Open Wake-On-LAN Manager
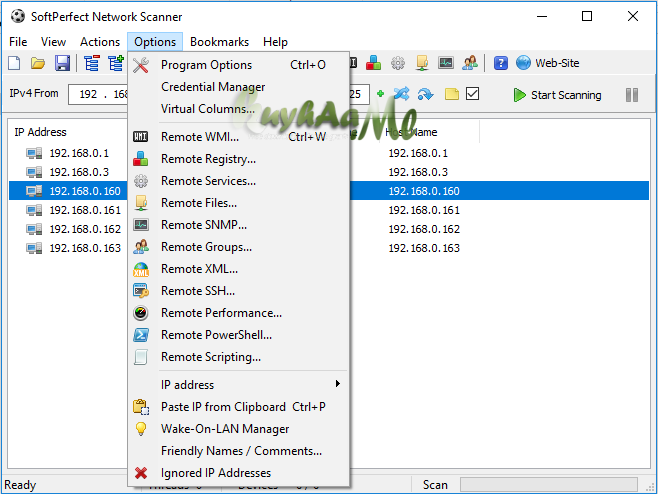The height and width of the screenshot is (494, 658). coord(238,429)
